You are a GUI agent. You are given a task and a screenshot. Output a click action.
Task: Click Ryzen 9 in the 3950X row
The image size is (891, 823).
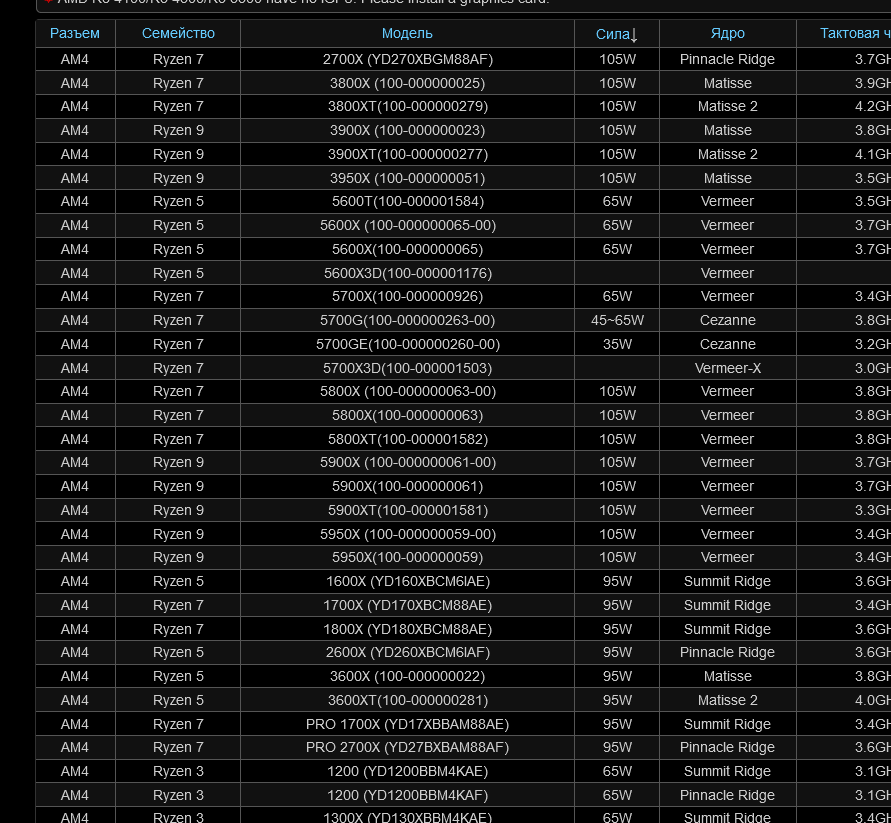pos(178,178)
